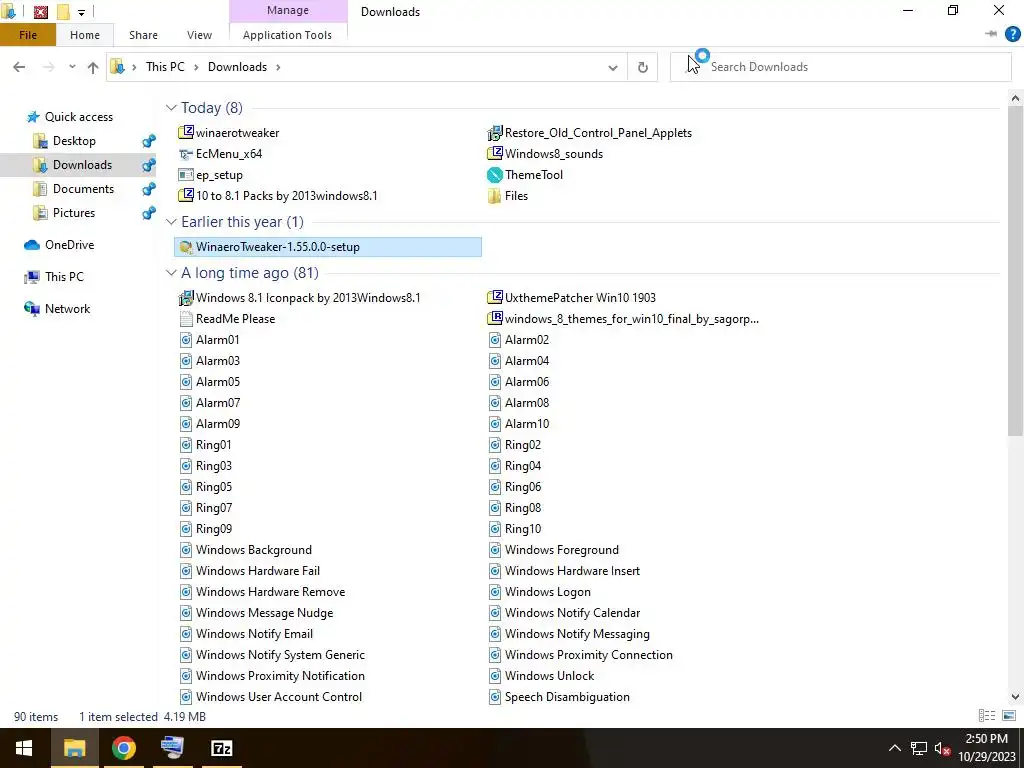Select the Files folder icon
1024x768 pixels.
[495, 196]
